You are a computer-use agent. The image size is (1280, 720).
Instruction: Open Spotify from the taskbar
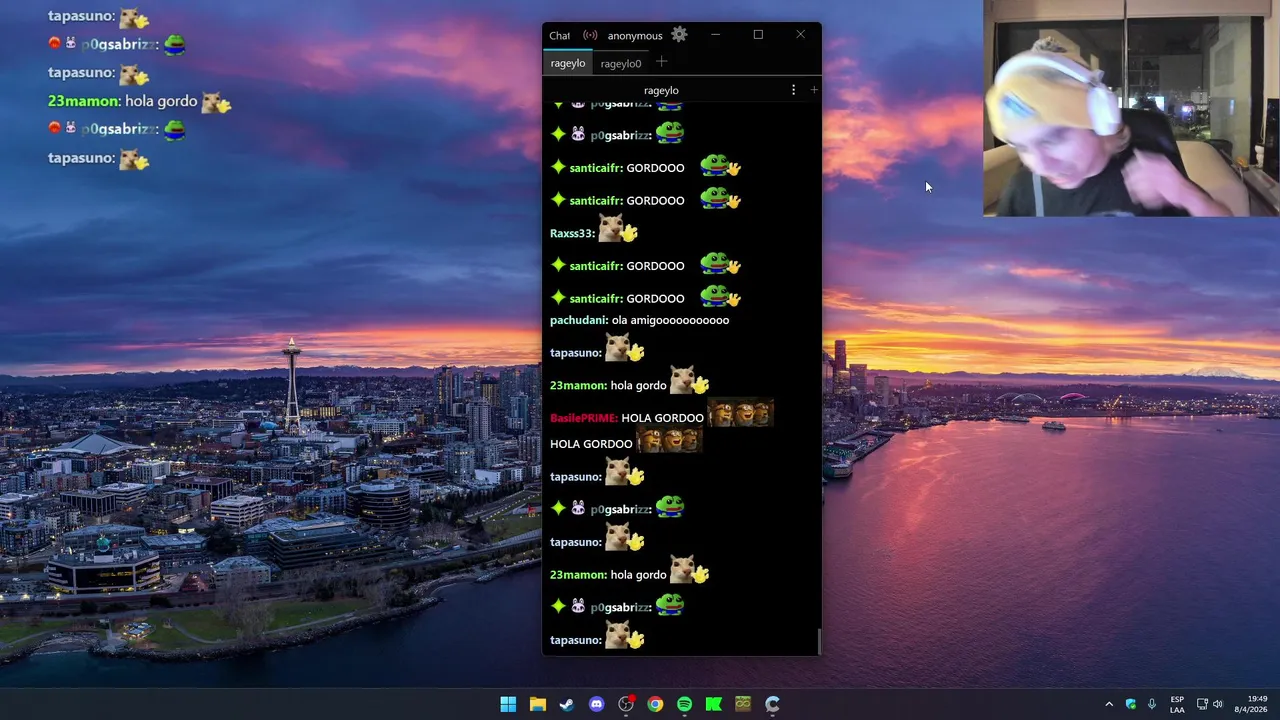(x=684, y=704)
